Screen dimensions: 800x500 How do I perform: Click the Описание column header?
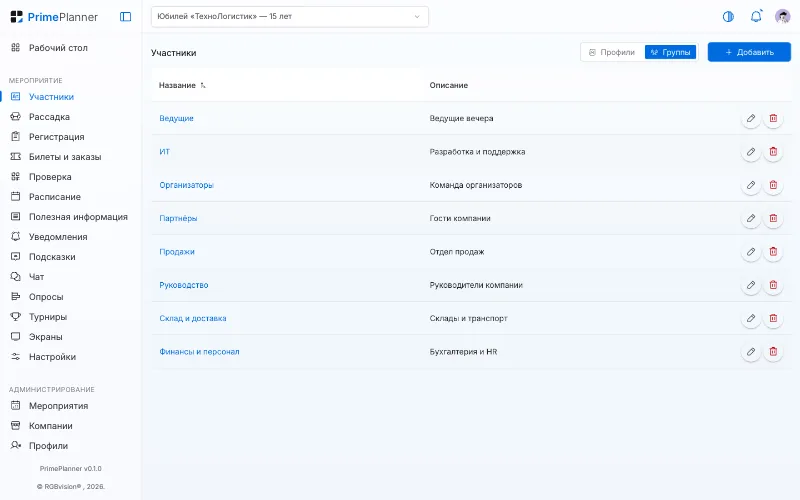[448, 85]
